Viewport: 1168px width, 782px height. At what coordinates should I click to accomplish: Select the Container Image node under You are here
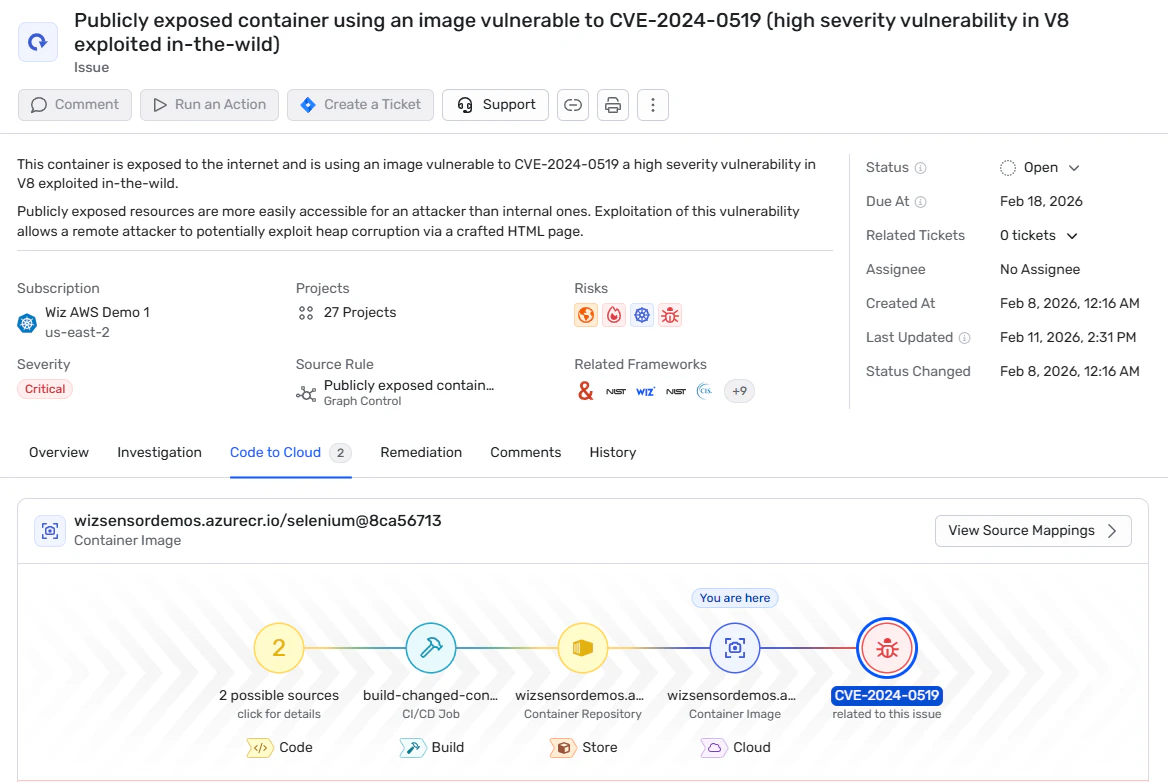(x=734, y=648)
